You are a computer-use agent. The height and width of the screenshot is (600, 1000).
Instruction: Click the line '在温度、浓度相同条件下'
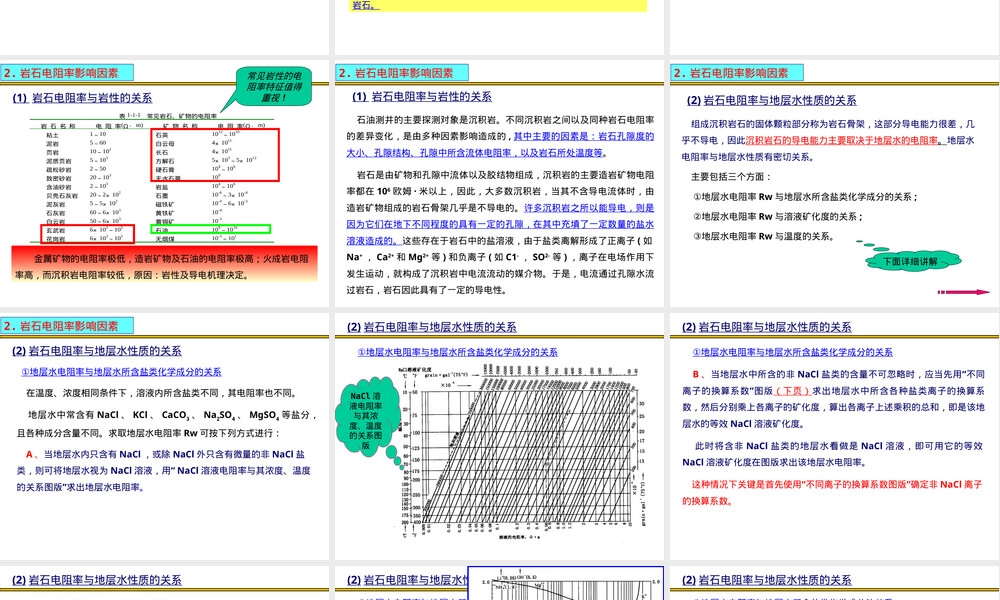point(161,393)
